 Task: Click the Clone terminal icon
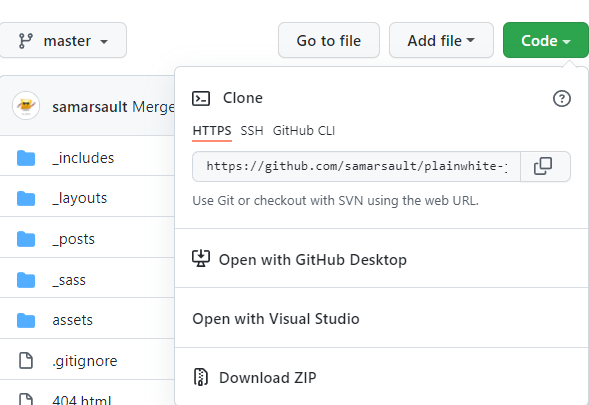[x=201, y=98]
